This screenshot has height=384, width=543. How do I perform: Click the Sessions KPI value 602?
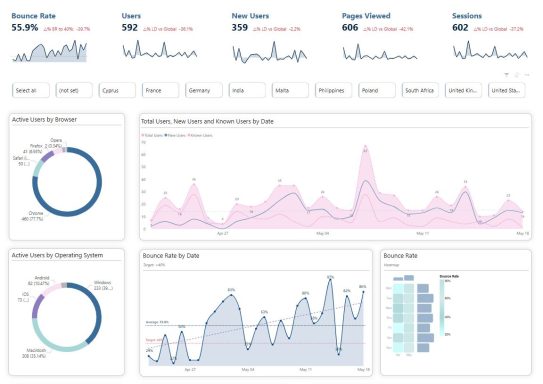click(x=460, y=28)
